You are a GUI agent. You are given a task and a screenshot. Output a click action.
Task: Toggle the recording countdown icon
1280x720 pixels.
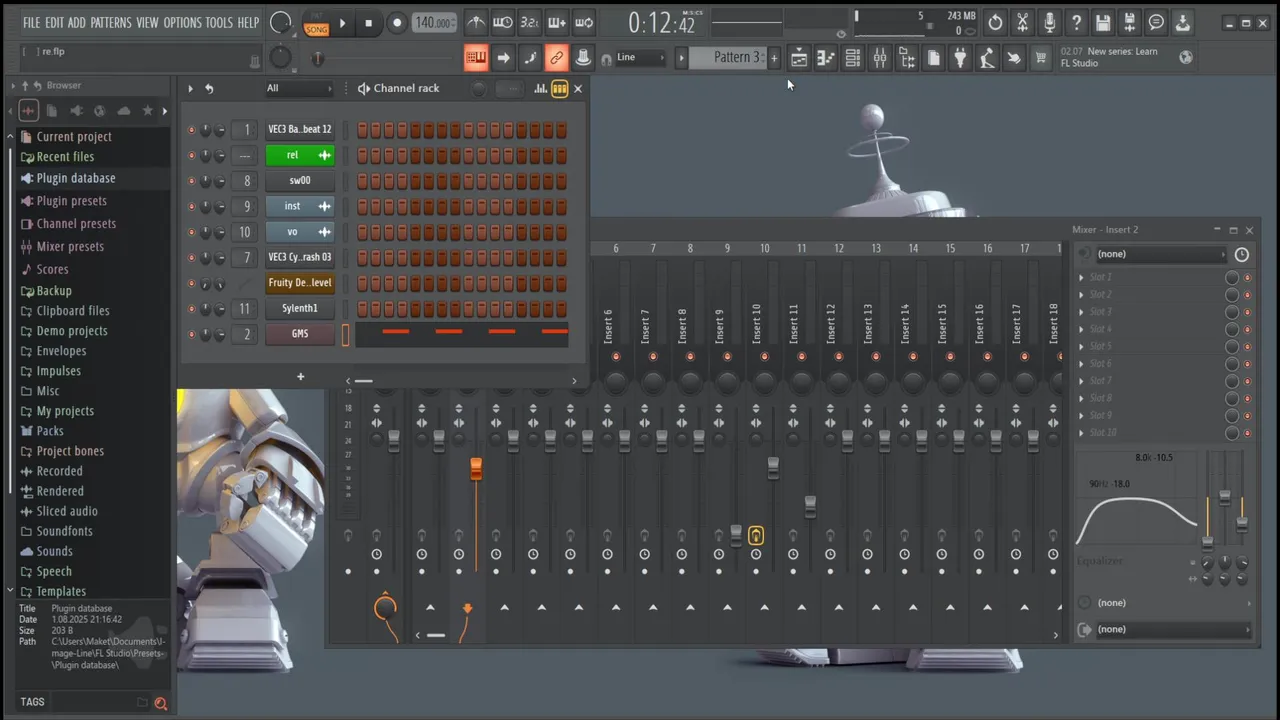(530, 22)
